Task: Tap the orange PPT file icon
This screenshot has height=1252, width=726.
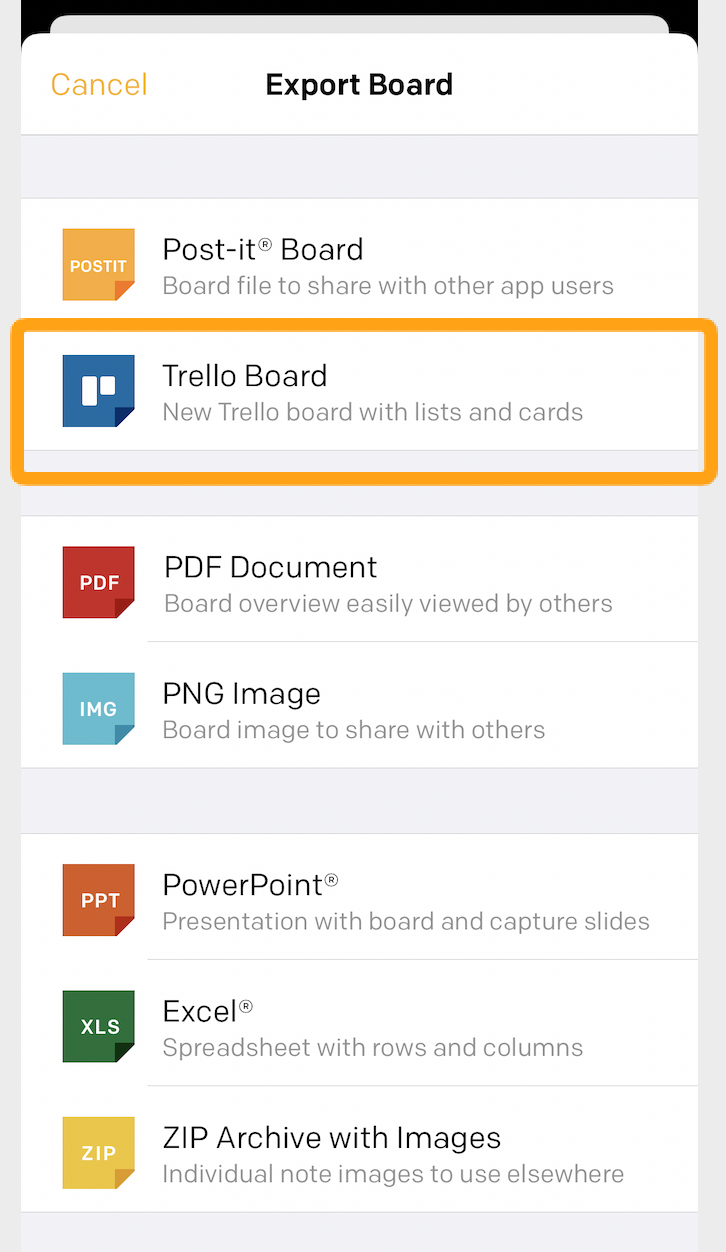Action: 98,900
